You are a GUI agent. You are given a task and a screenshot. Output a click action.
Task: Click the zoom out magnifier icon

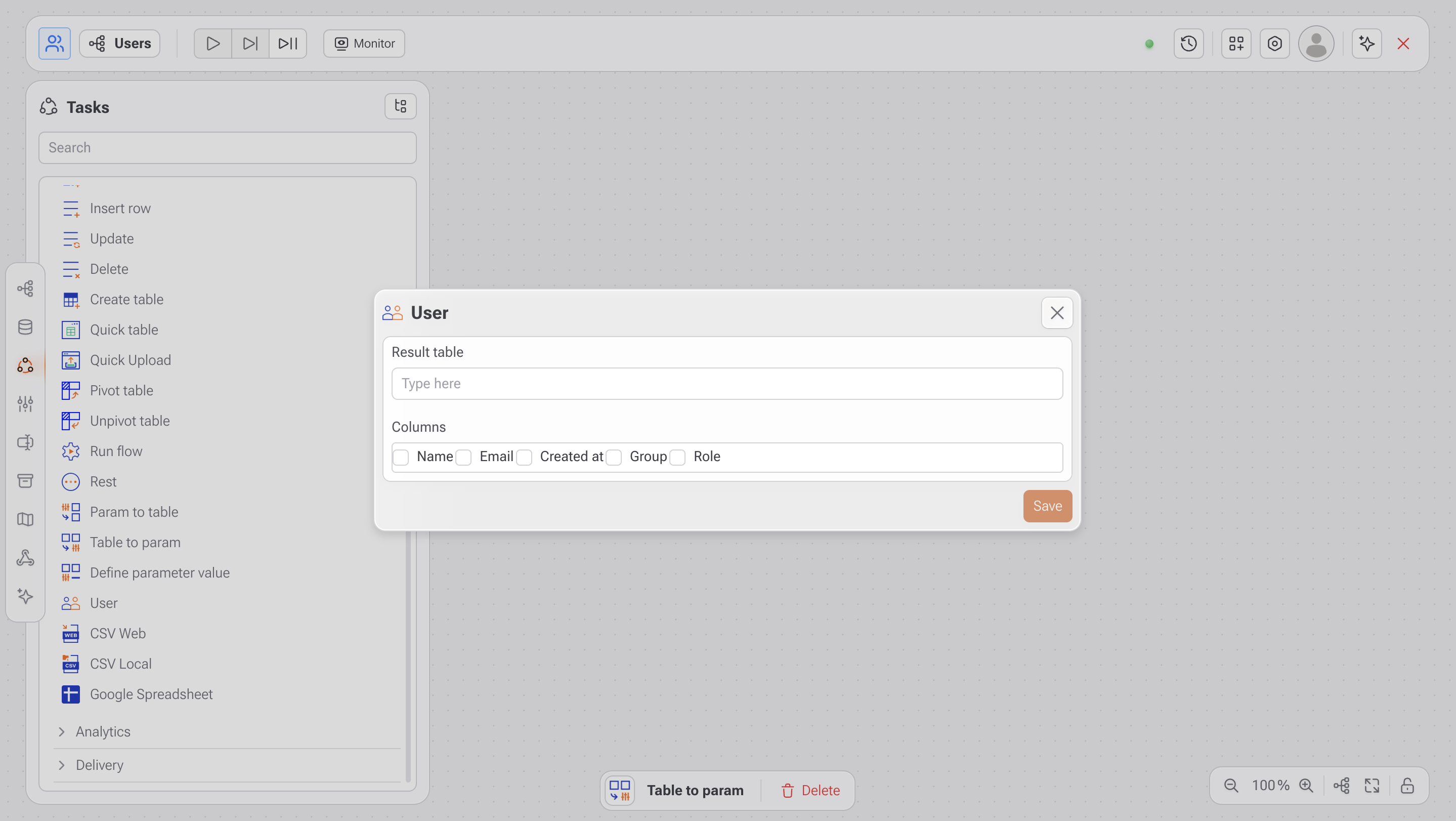tap(1231, 786)
